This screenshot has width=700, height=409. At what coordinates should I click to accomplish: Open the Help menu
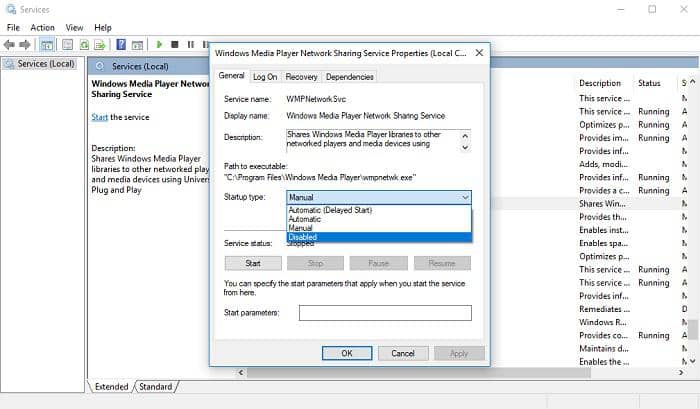click(103, 28)
